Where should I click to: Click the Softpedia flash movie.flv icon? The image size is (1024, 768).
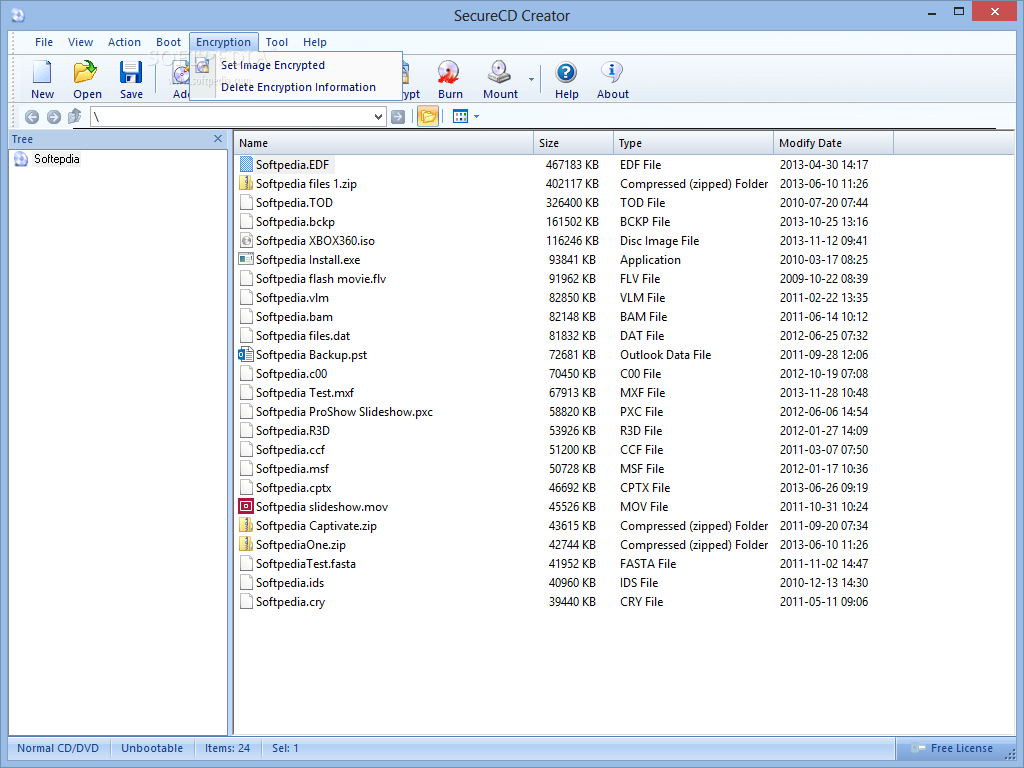pos(246,278)
